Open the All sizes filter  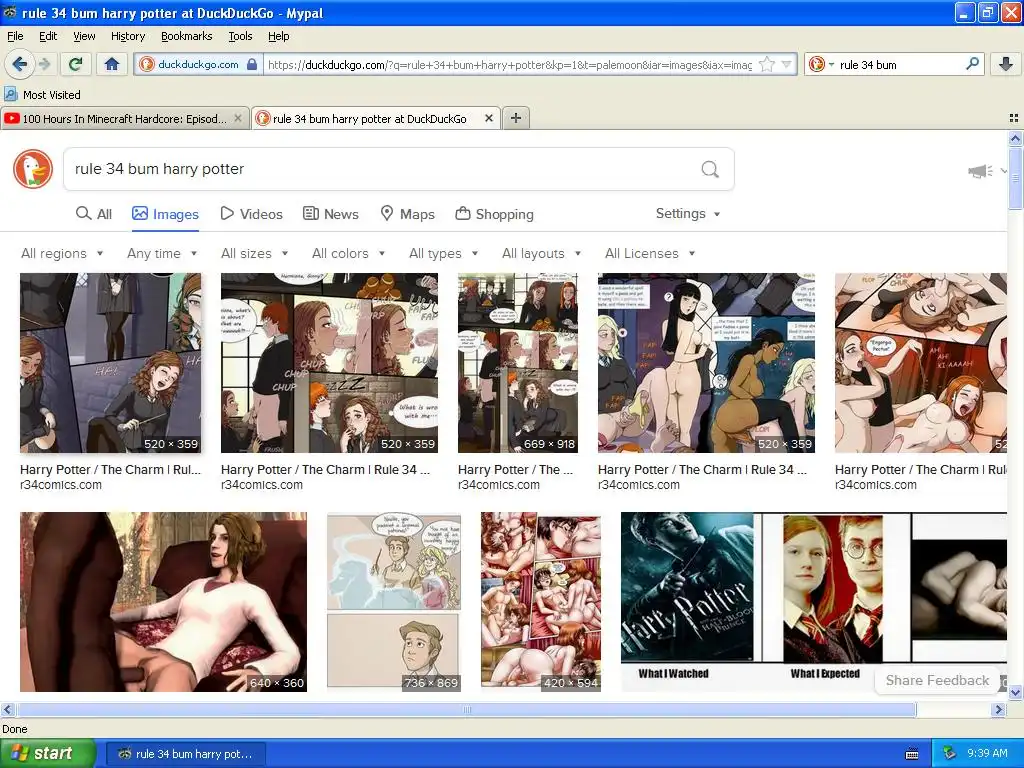coord(254,253)
